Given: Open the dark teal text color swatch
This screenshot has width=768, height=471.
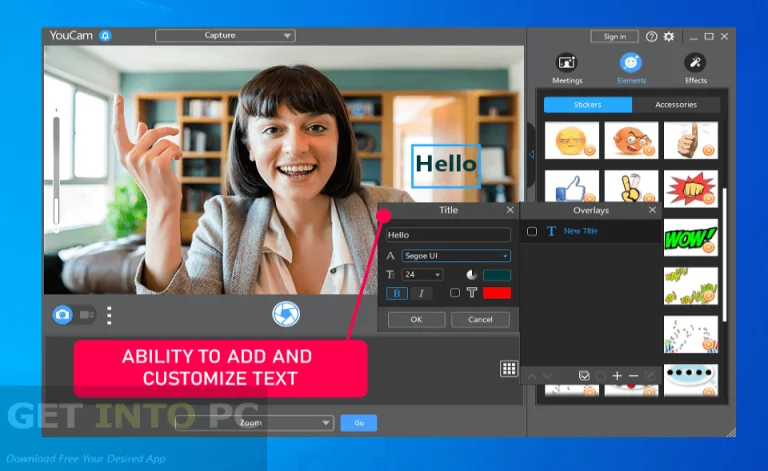Looking at the screenshot, I should pyautogui.click(x=497, y=275).
